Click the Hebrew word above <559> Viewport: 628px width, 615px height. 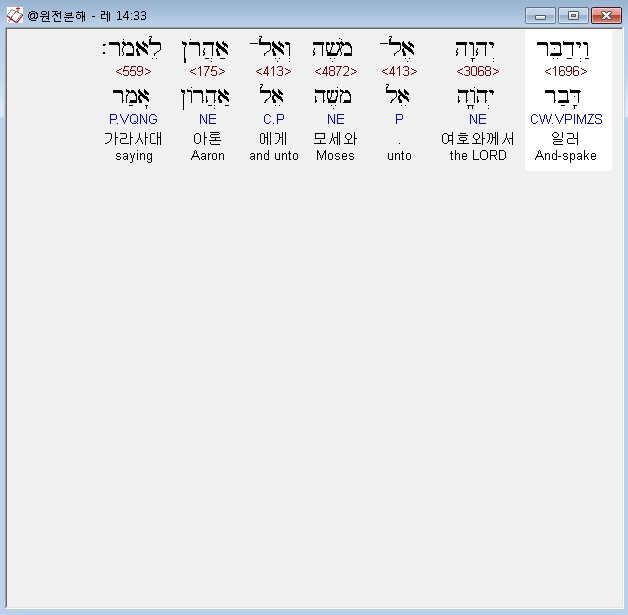(x=132, y=48)
